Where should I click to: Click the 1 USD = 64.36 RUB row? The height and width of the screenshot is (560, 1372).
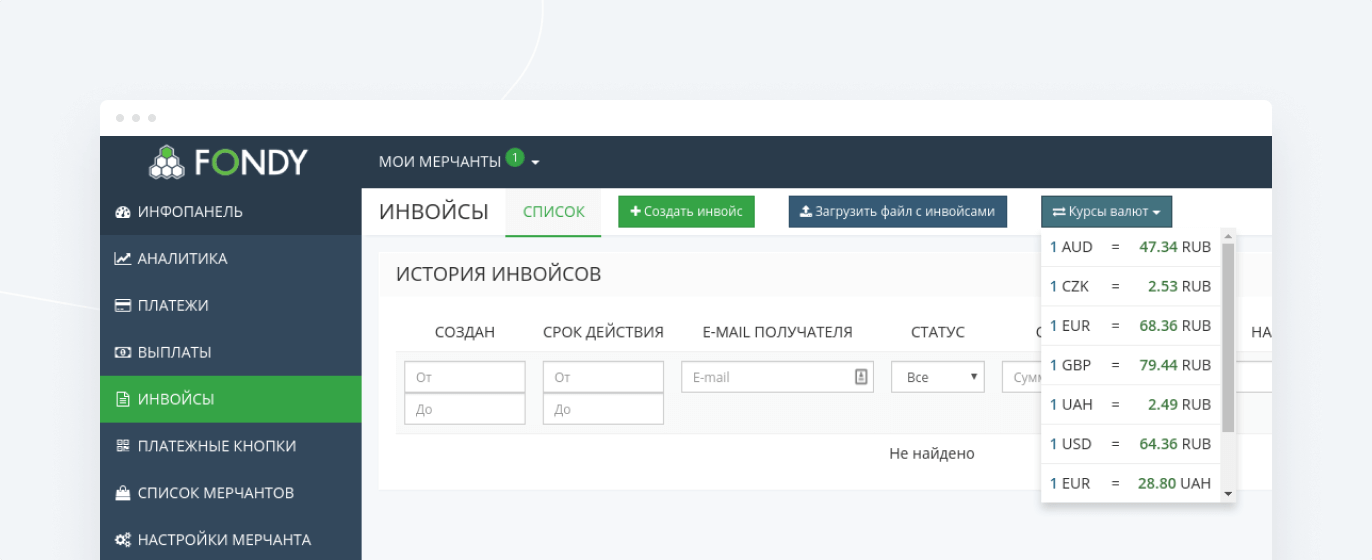[x=1131, y=444]
